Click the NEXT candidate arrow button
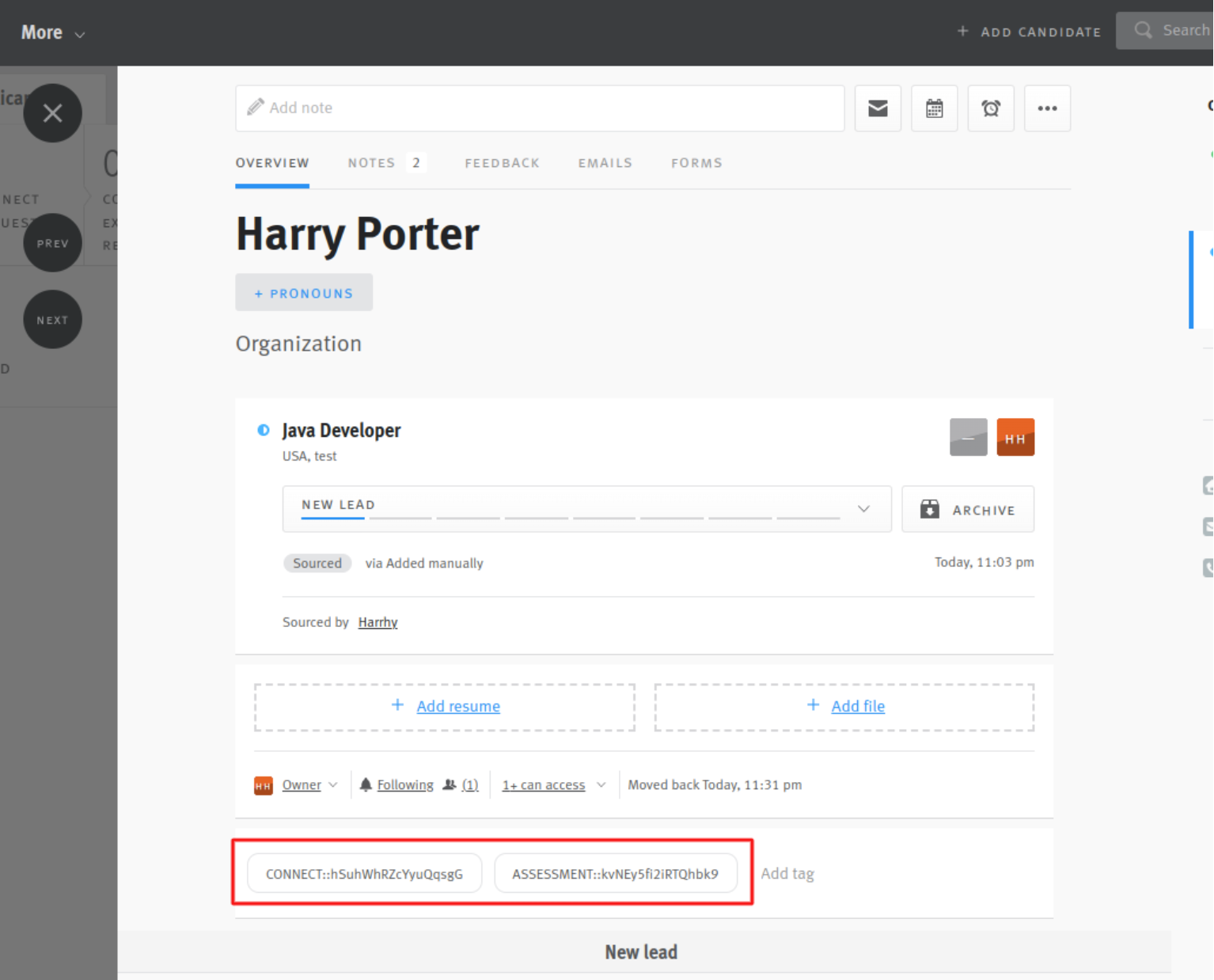The width and height of the screenshot is (1214, 980). (x=52, y=320)
